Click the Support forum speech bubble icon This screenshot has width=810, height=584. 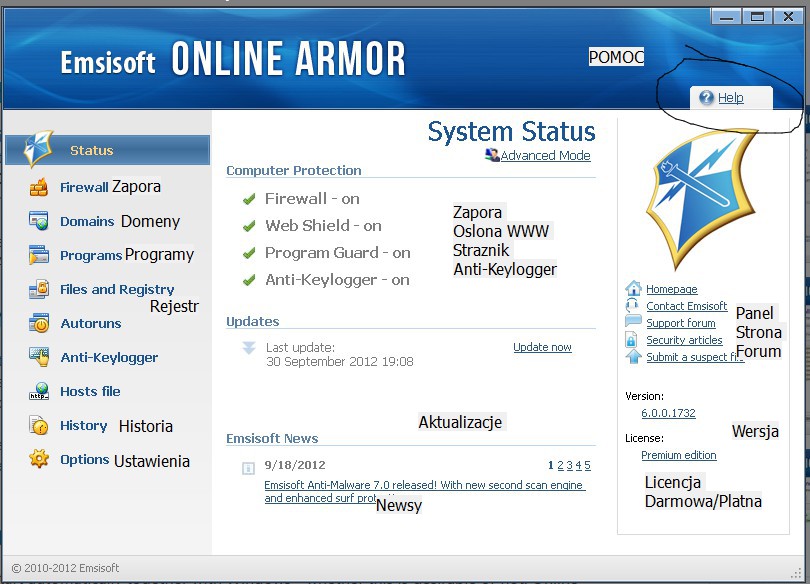[633, 322]
